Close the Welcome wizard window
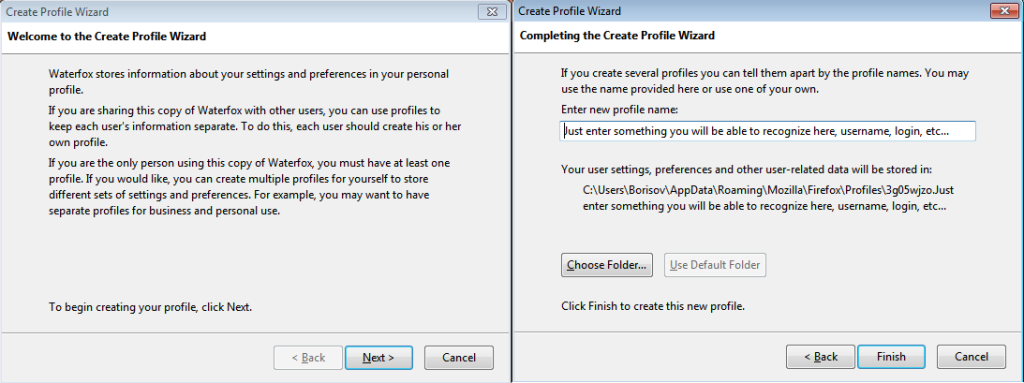This screenshot has height=383, width=1024. (x=493, y=12)
